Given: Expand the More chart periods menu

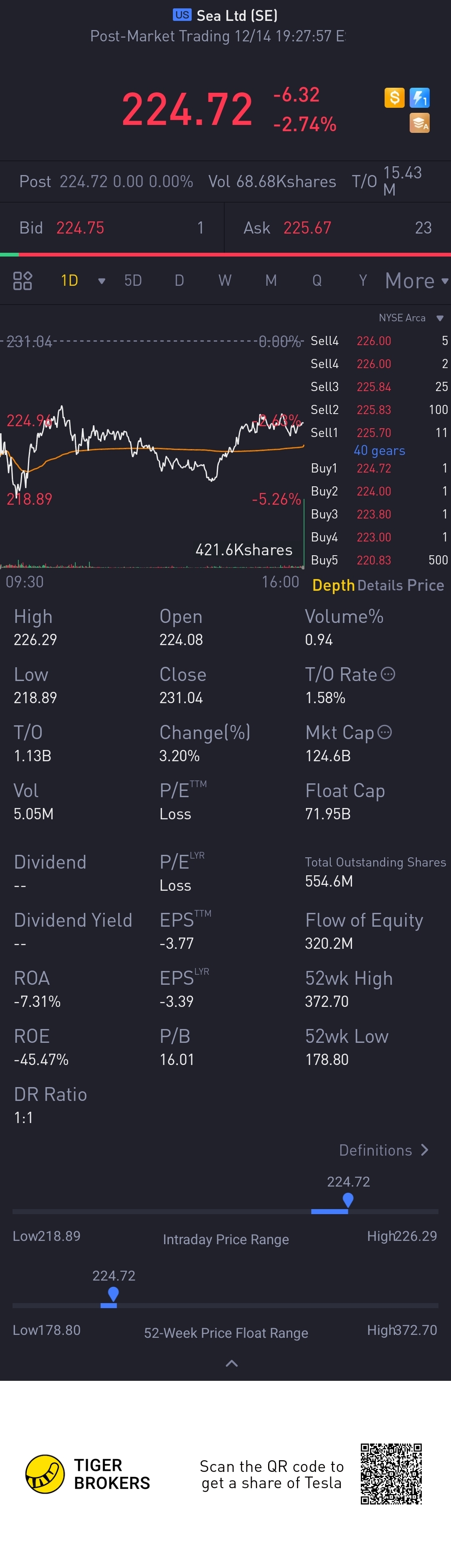Looking at the screenshot, I should pos(416,281).
